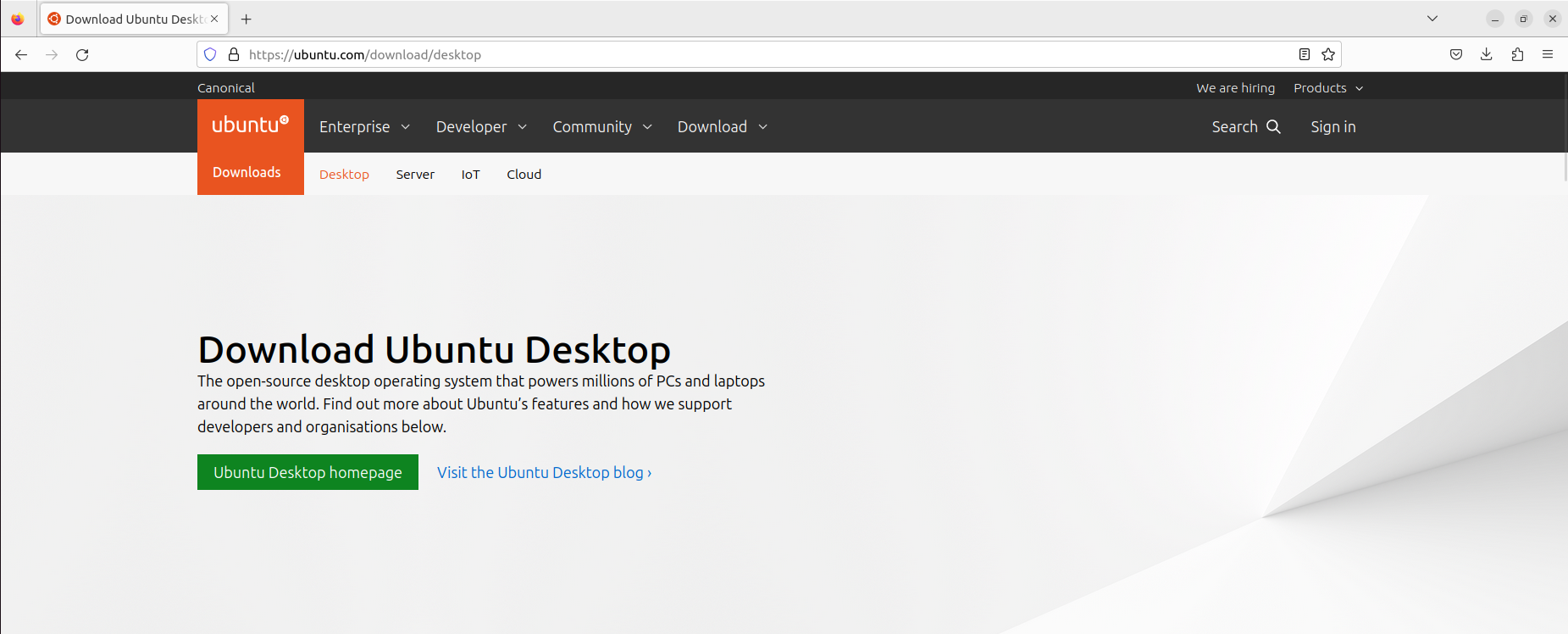
Task: List all open tabs
Action: [1432, 19]
